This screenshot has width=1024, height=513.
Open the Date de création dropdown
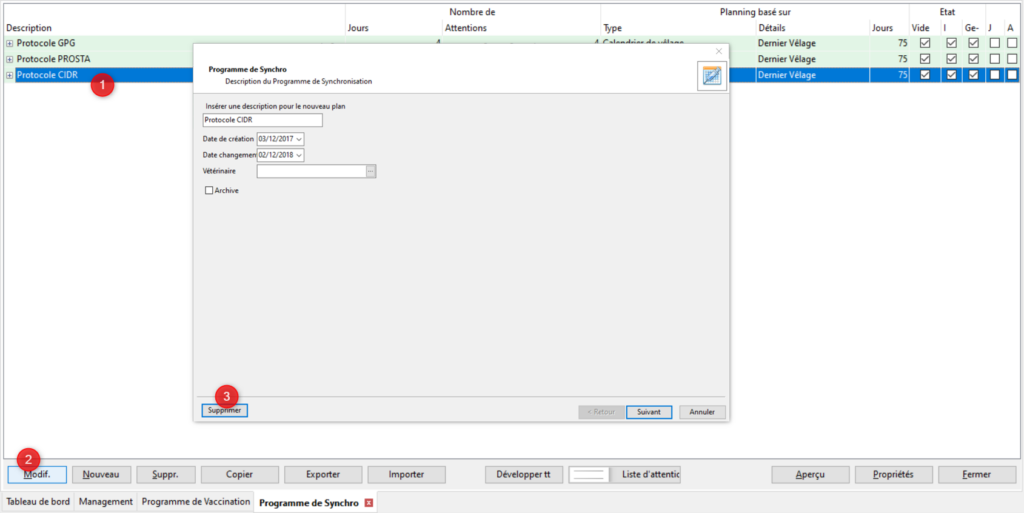tap(299, 139)
